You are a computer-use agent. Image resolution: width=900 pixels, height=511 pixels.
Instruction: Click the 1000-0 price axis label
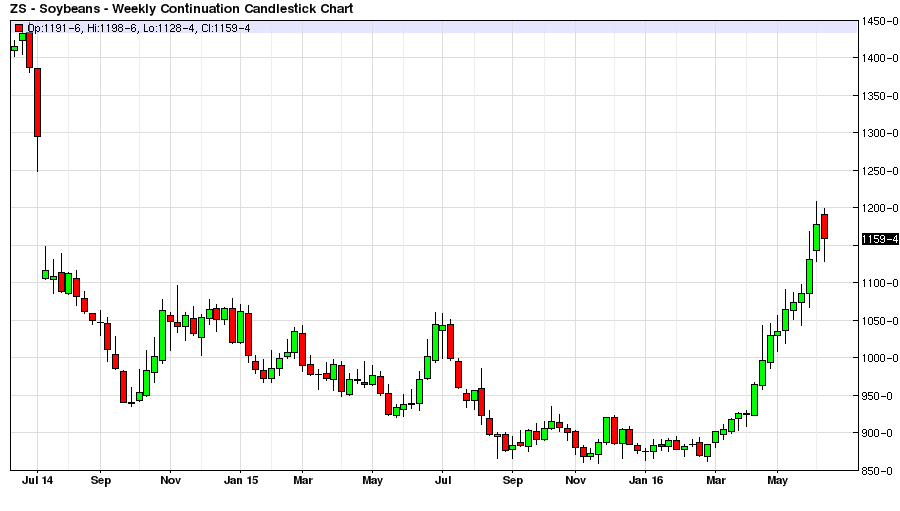(x=879, y=358)
